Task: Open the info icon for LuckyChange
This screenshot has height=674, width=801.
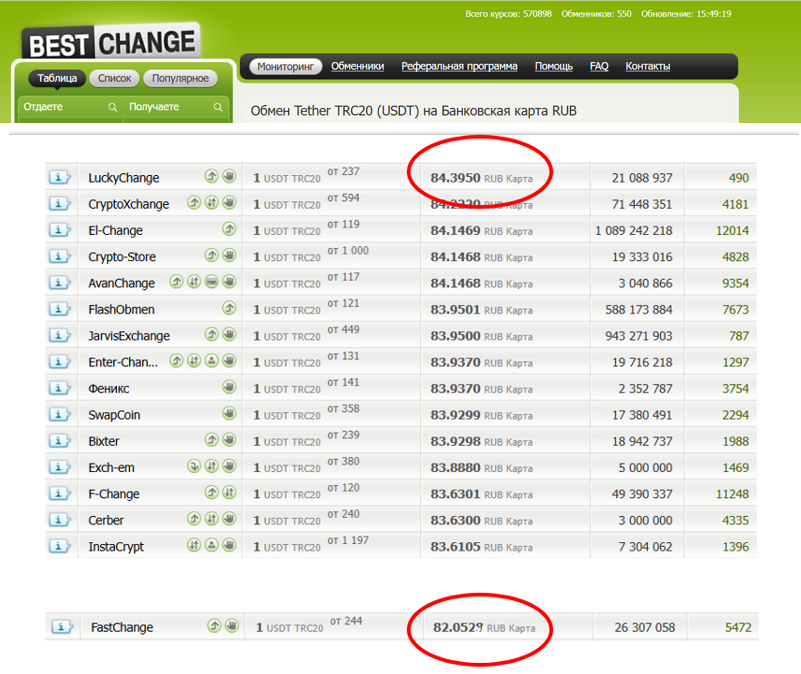Action: (59, 177)
